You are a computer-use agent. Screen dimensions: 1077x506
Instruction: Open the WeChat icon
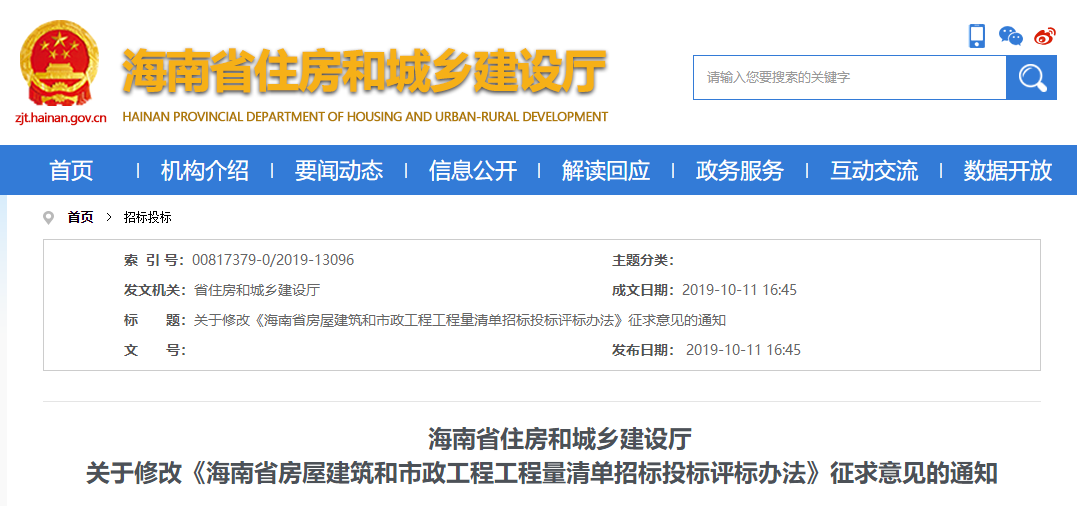click(1010, 36)
